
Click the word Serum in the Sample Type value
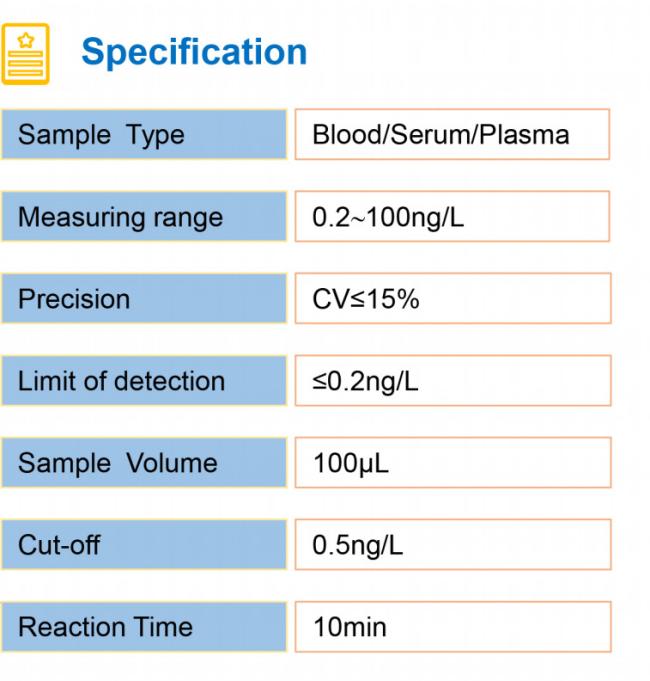coord(413,135)
